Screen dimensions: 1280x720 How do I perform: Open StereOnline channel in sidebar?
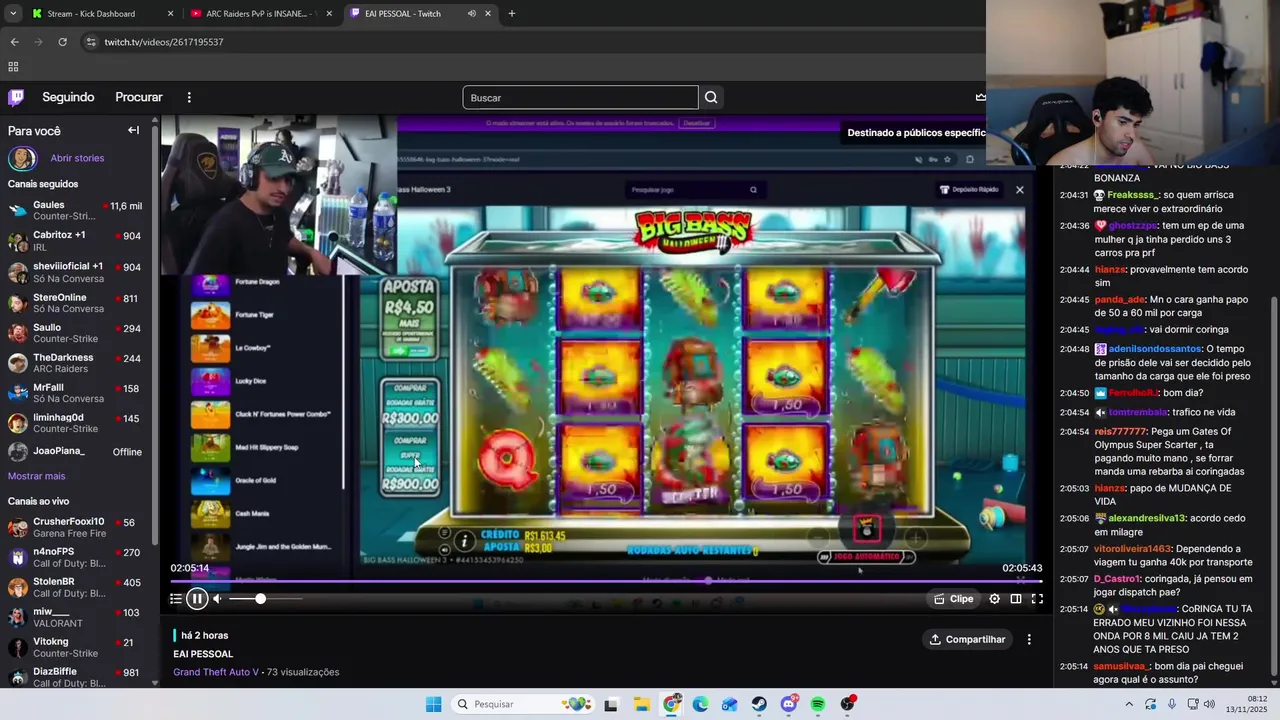coord(77,303)
